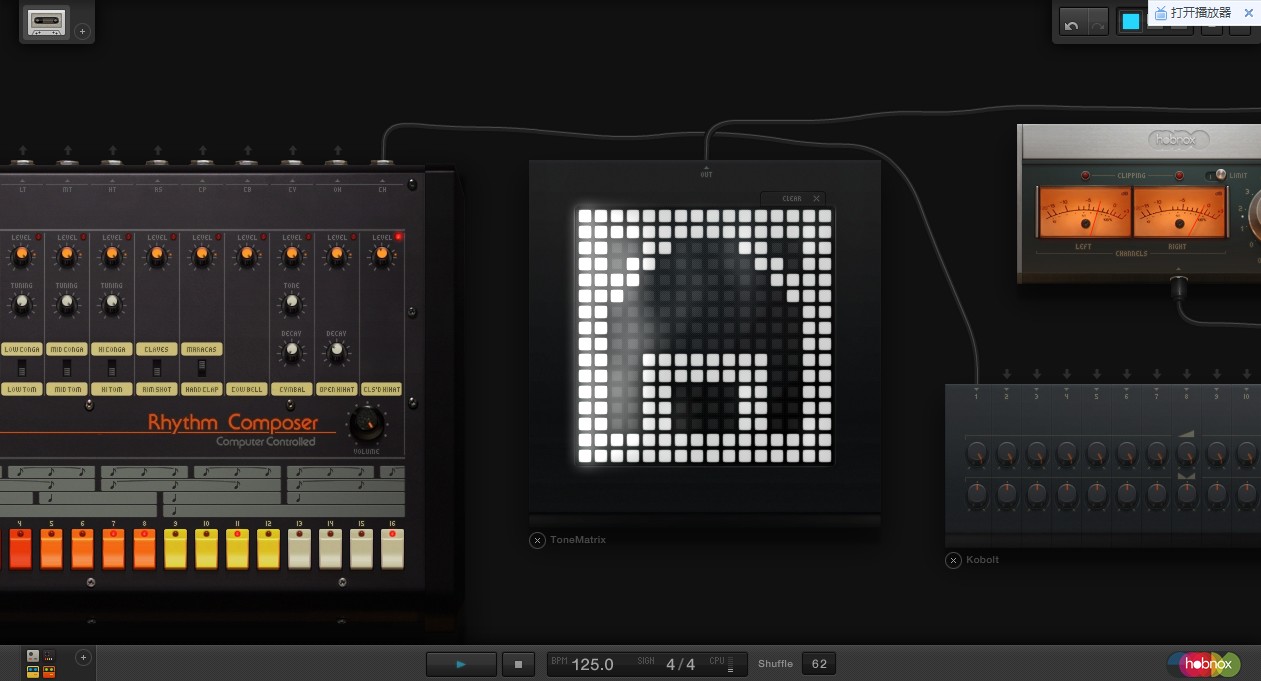Click the Cymbal TONE knob
The image size is (1261, 681).
[291, 305]
